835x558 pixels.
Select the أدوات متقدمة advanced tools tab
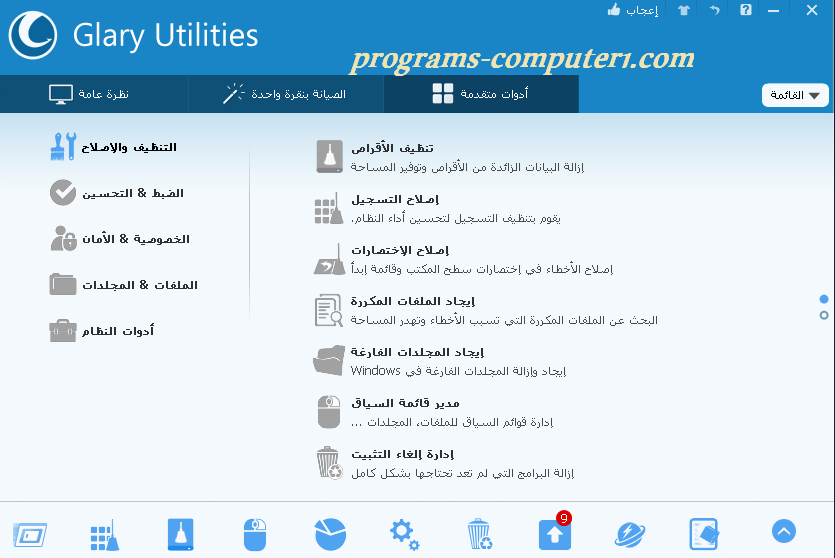481,94
